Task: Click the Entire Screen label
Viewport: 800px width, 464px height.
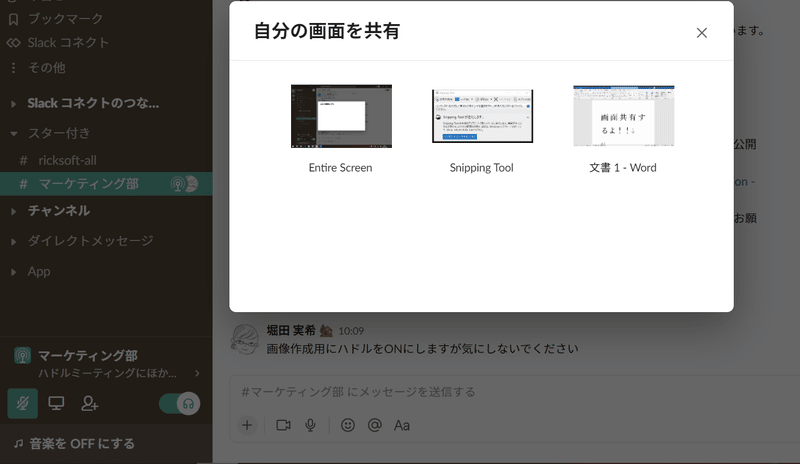Action: pyautogui.click(x=340, y=167)
